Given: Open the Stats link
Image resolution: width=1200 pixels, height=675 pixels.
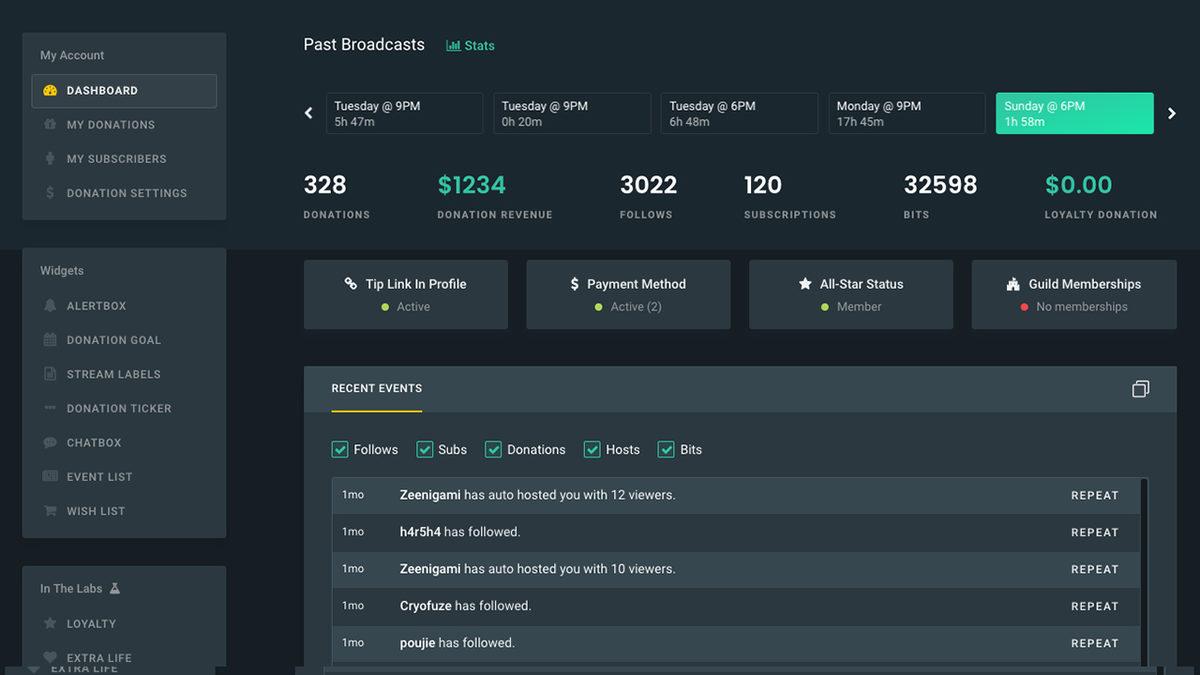Looking at the screenshot, I should tap(470, 44).
